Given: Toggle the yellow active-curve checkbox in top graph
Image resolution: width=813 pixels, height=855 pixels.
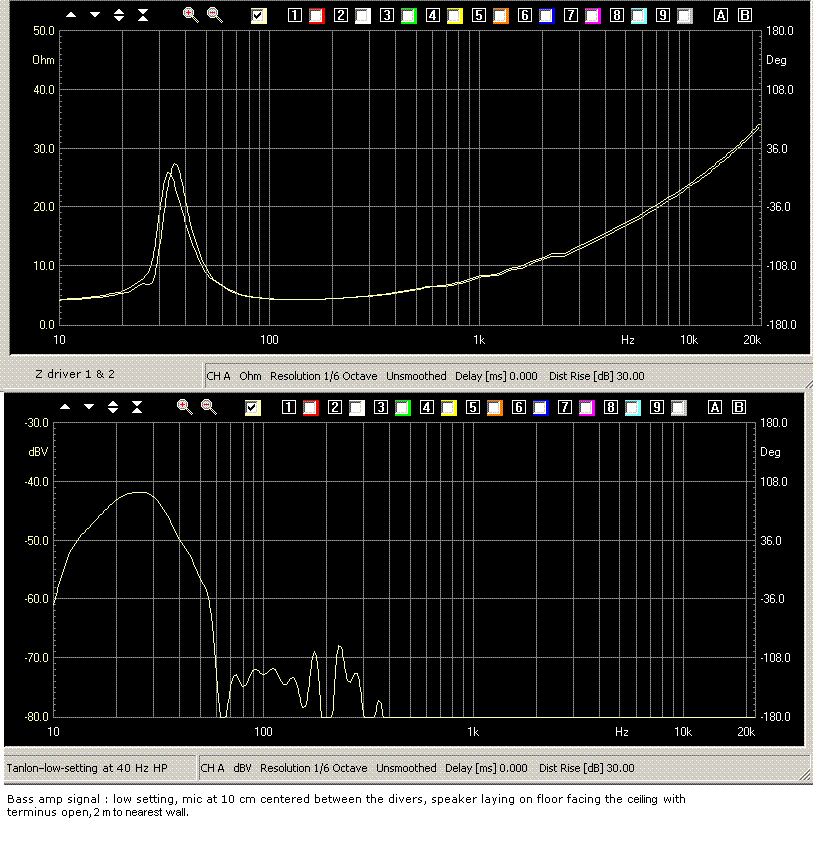Looking at the screenshot, I should point(258,15).
